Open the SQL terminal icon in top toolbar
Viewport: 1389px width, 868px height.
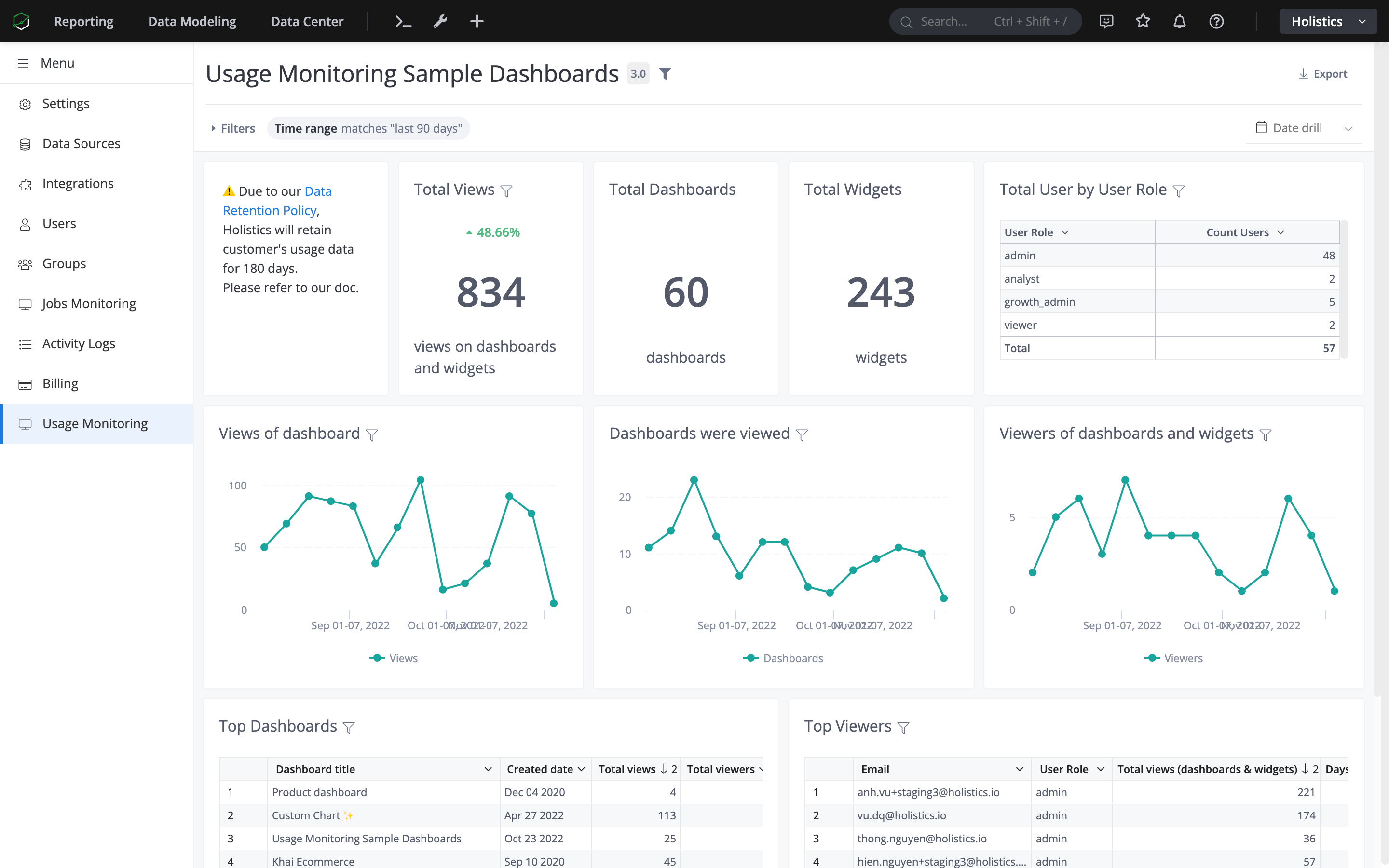pos(403,21)
